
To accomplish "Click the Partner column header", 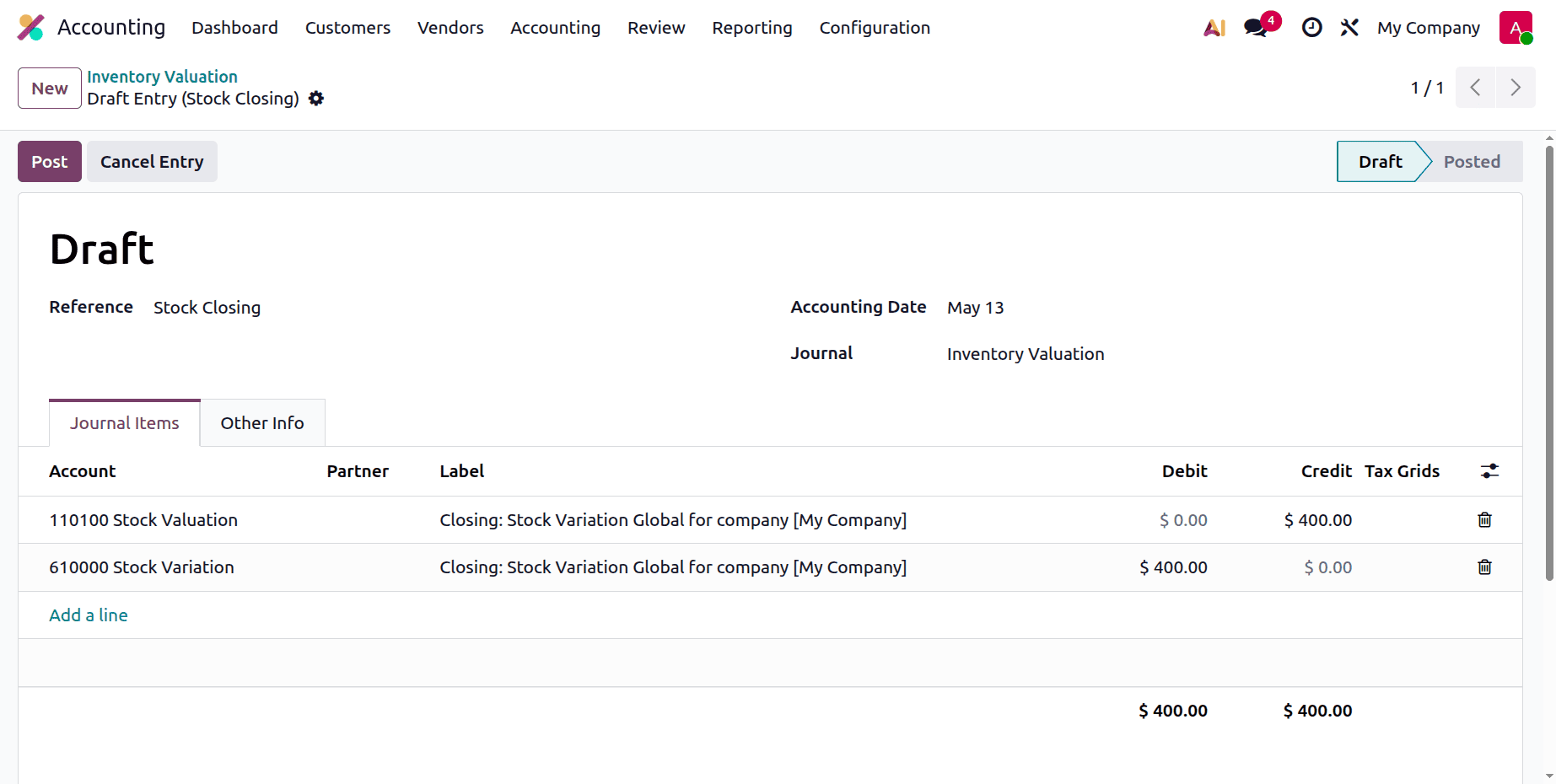I will 358,471.
